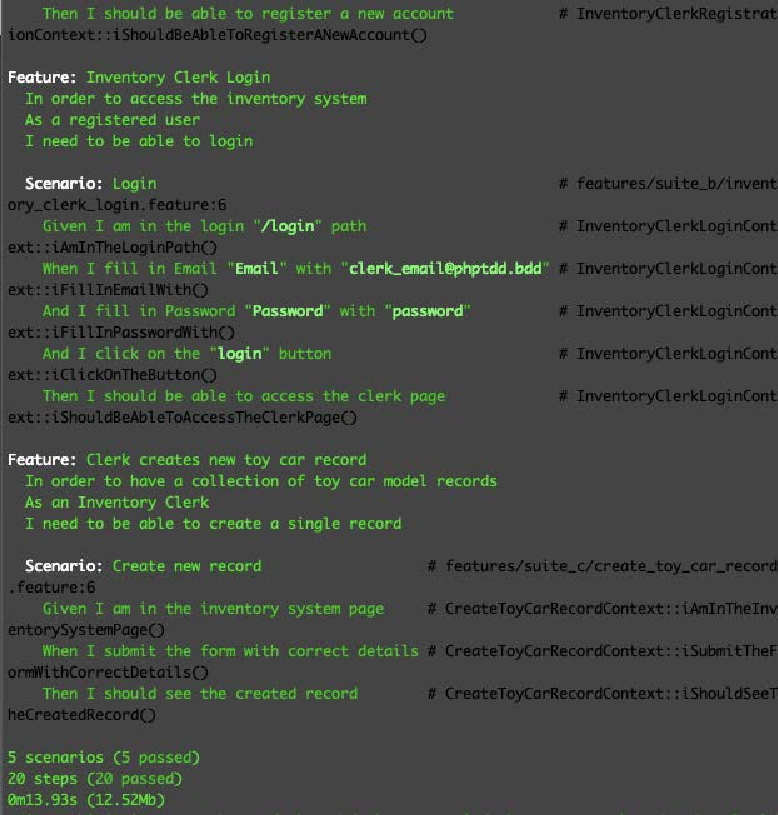
Task: Click the 'Scenario: Create new record' line
Action: (x=143, y=566)
